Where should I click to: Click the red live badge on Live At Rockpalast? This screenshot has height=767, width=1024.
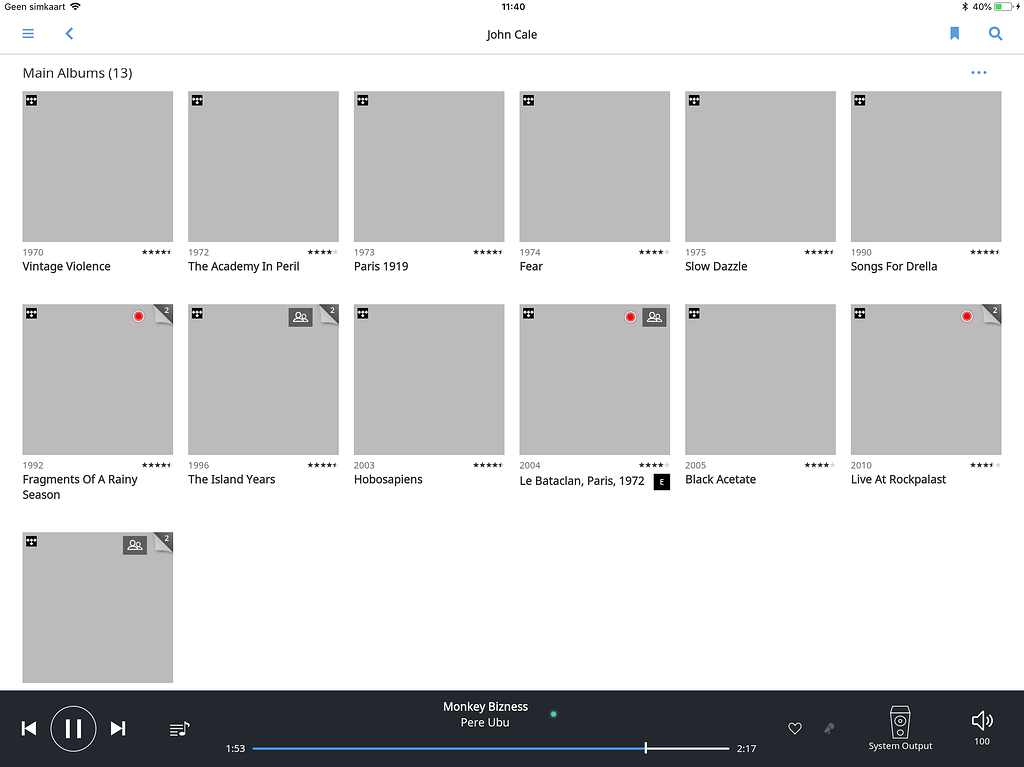(x=966, y=315)
